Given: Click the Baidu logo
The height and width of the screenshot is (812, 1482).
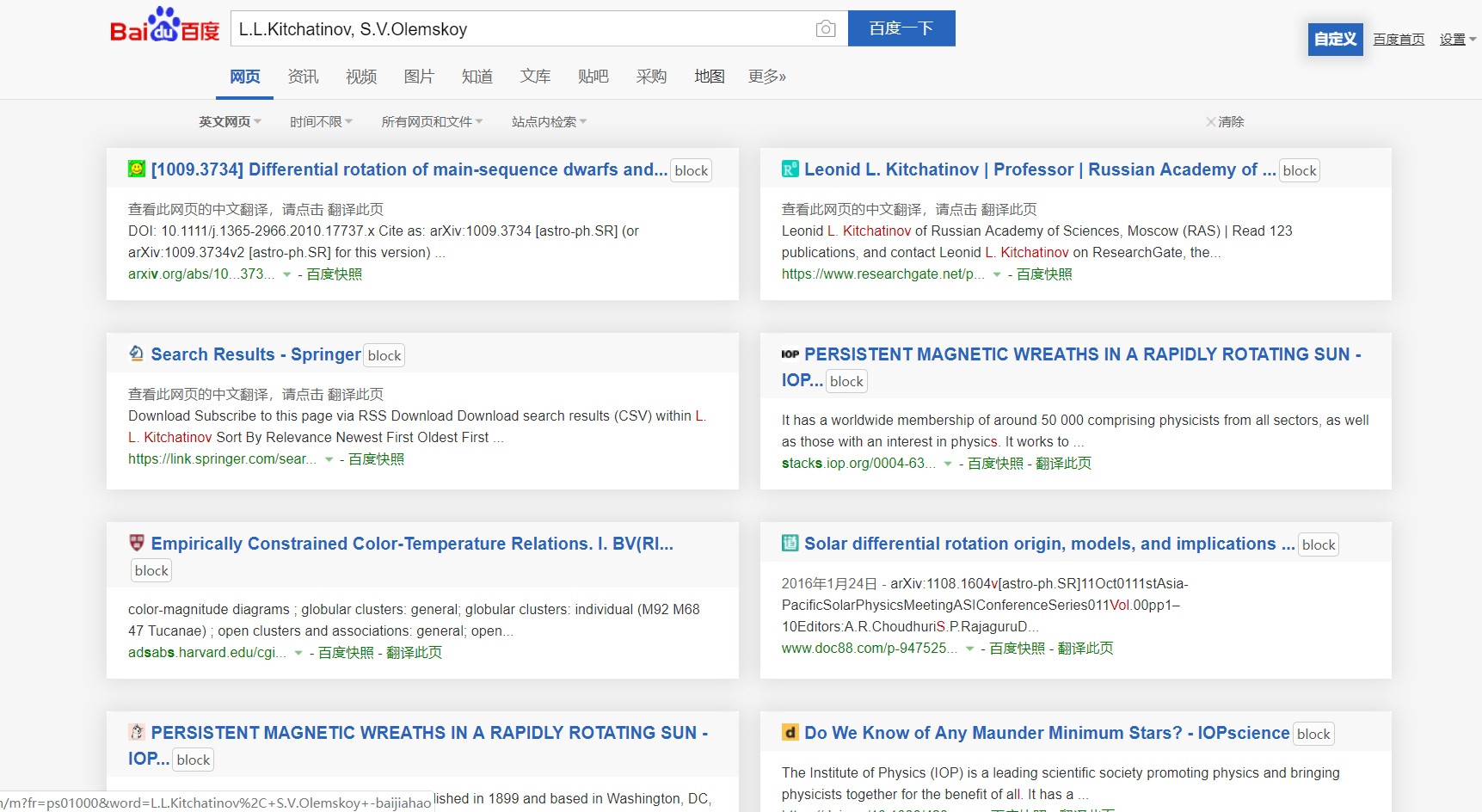Looking at the screenshot, I should pyautogui.click(x=164, y=27).
